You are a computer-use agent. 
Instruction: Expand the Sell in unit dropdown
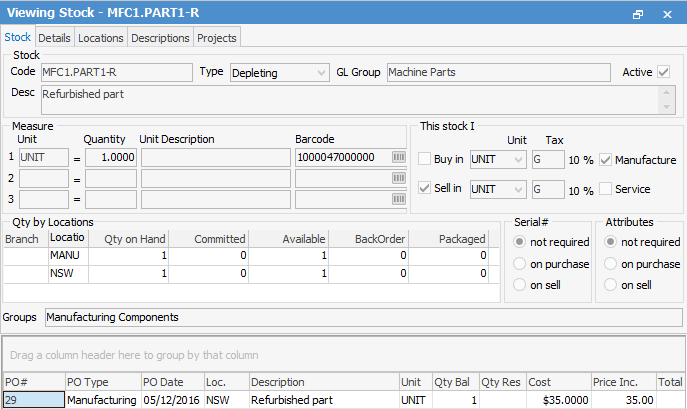click(517, 189)
